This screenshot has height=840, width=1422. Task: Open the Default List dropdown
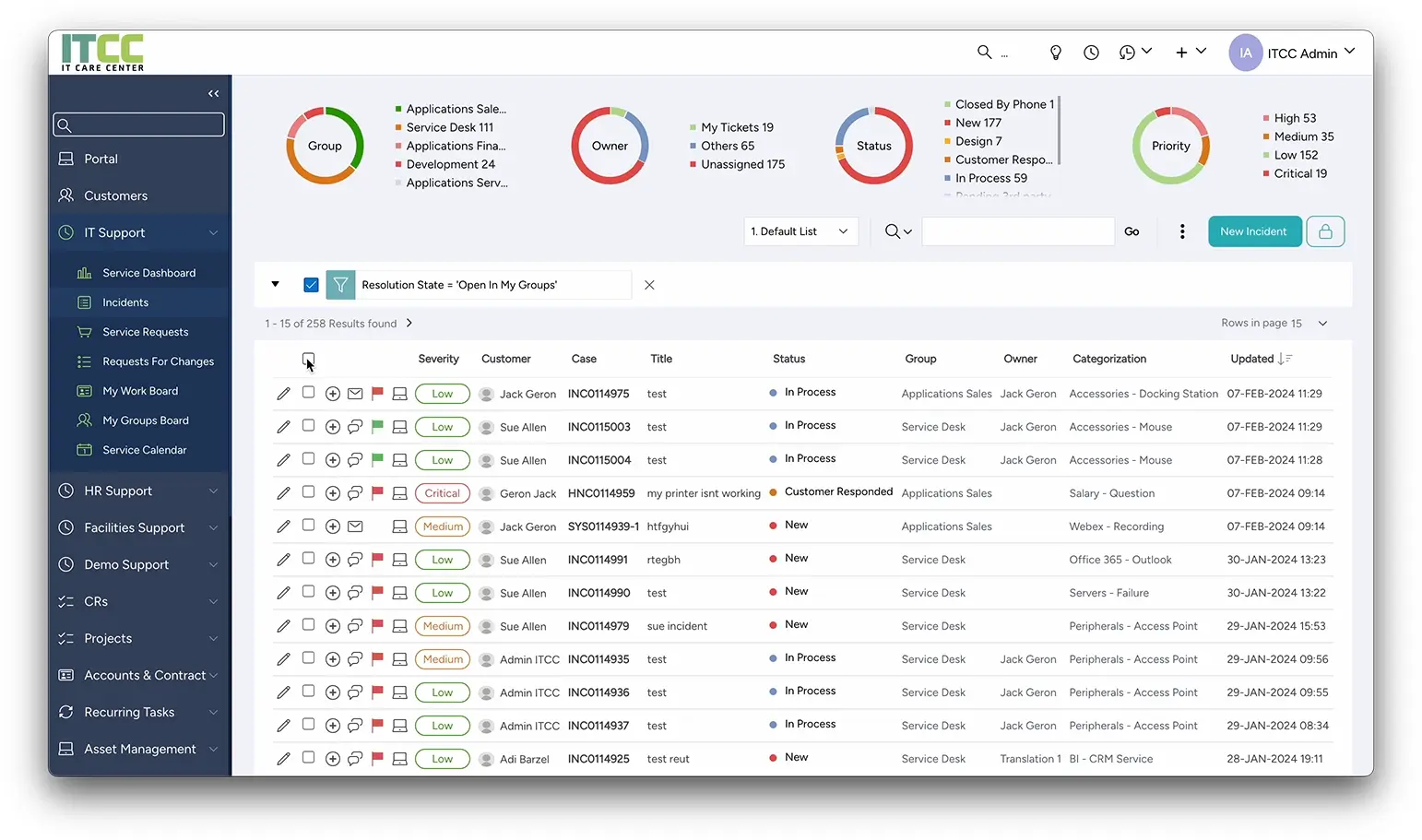(x=800, y=231)
